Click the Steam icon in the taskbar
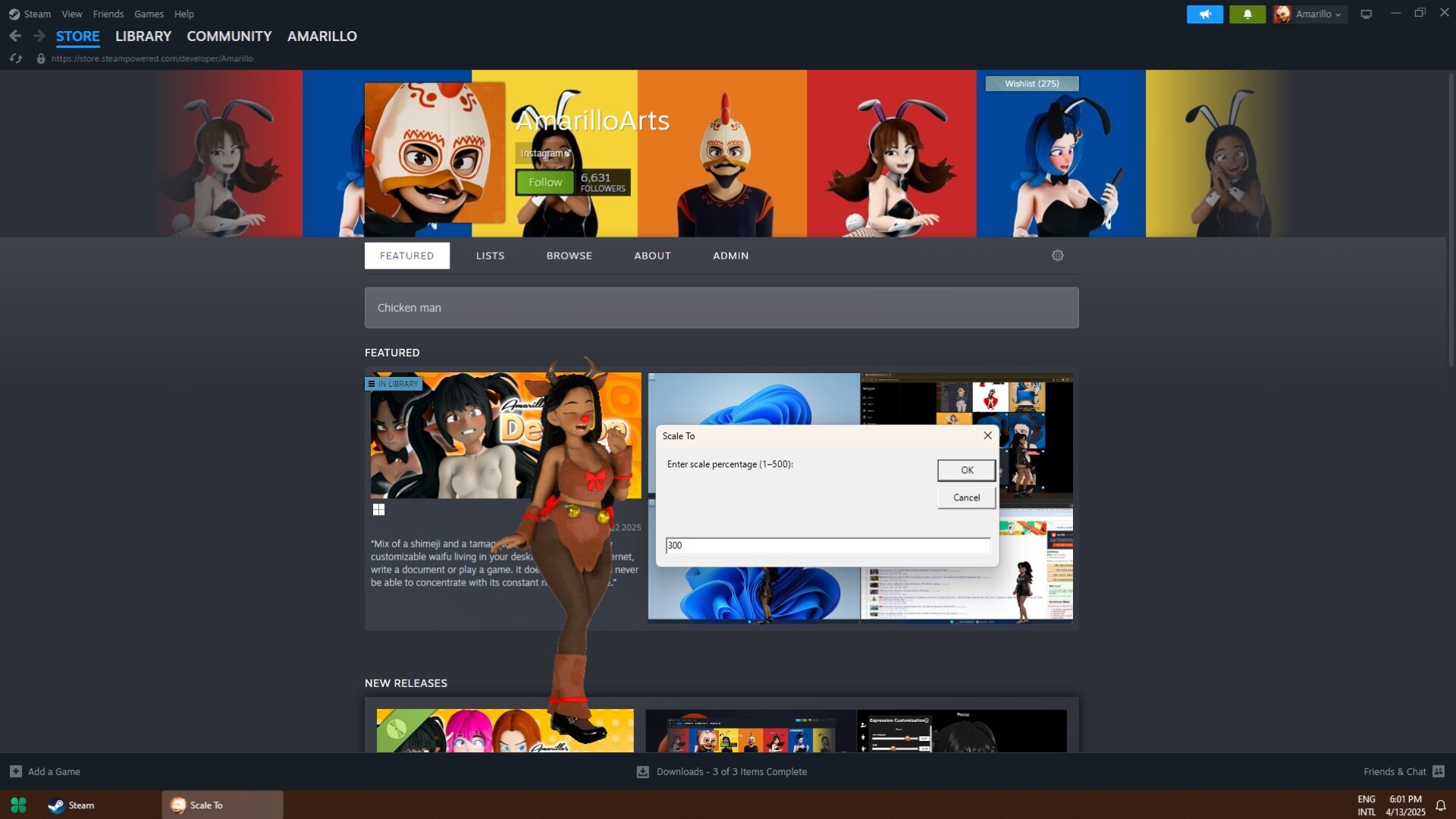Viewport: 1456px width, 819px height. click(x=55, y=805)
